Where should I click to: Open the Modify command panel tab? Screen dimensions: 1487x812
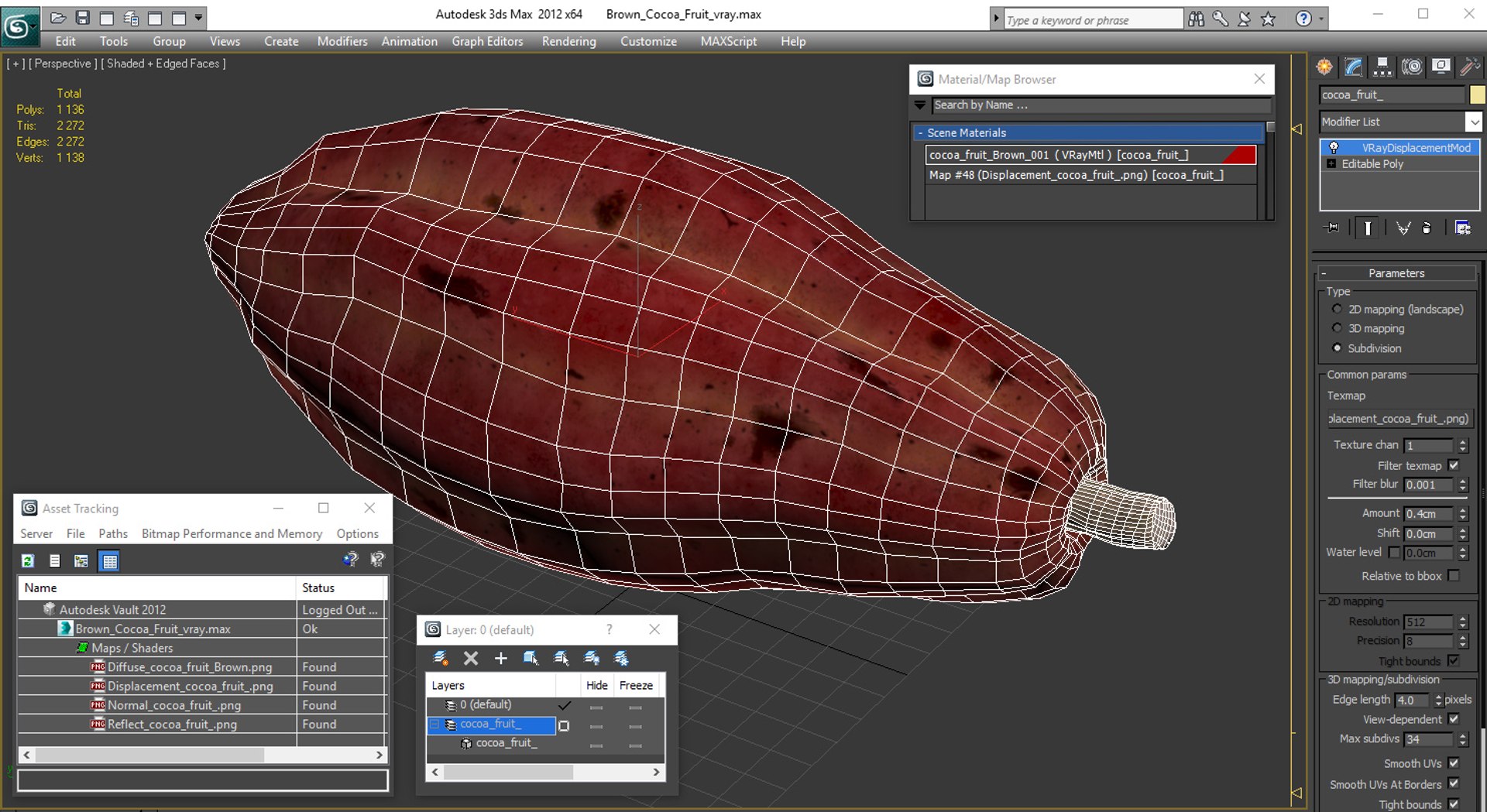coord(1354,67)
